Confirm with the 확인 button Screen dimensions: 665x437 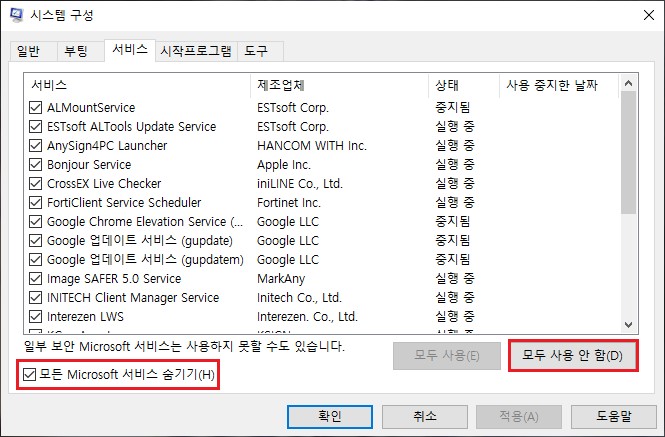(x=330, y=416)
